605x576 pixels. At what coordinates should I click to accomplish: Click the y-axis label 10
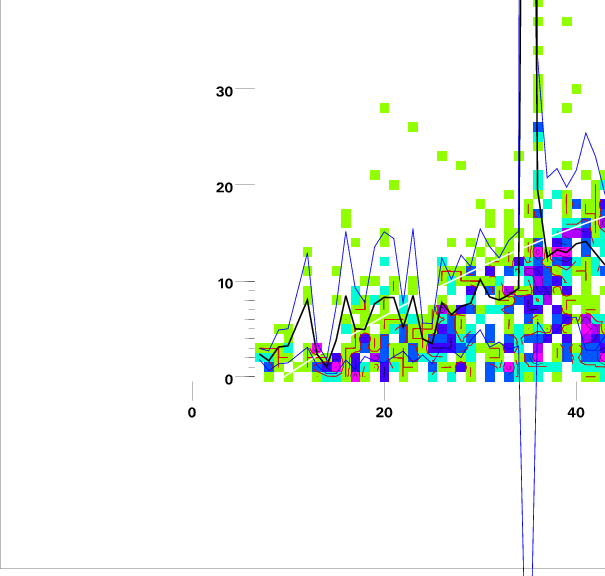[x=224, y=283]
